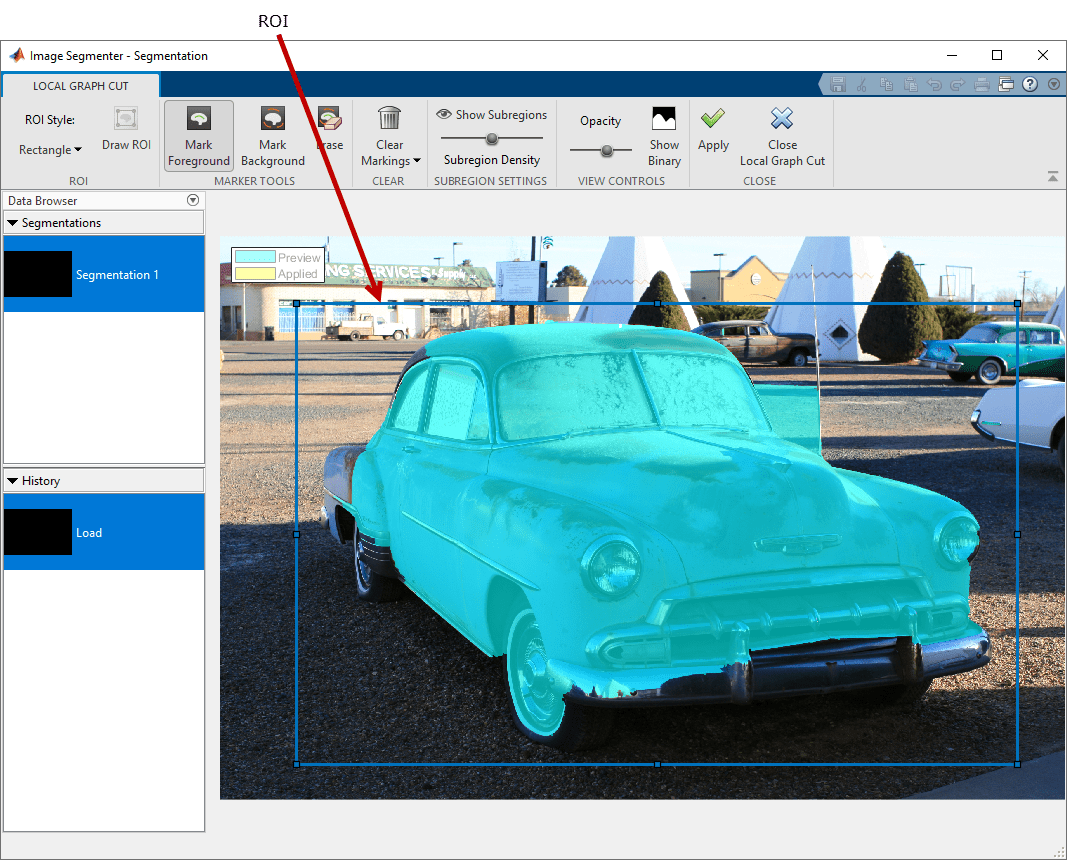Open the ROI Style Rectangle dropdown
The height and width of the screenshot is (860, 1067).
tap(50, 150)
